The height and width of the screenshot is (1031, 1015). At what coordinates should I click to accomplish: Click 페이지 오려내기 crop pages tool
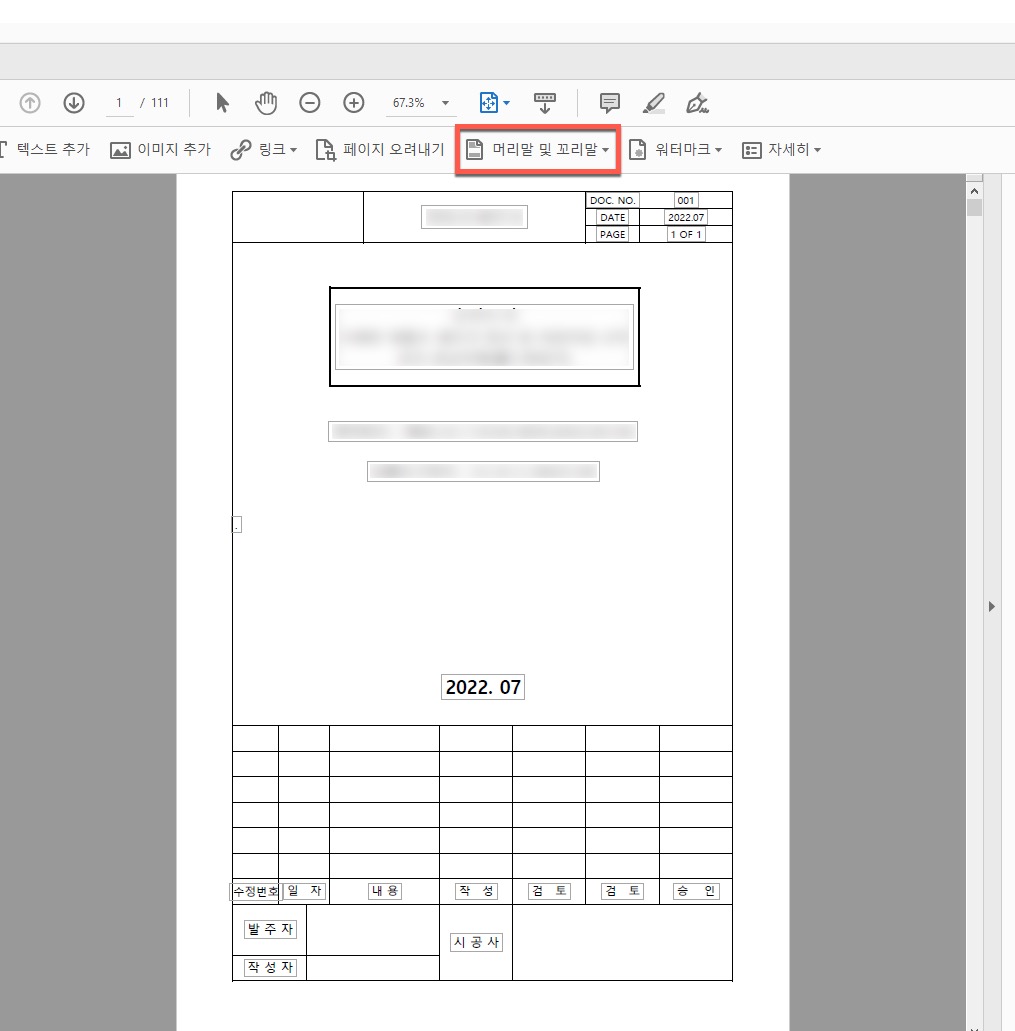[x=380, y=149]
